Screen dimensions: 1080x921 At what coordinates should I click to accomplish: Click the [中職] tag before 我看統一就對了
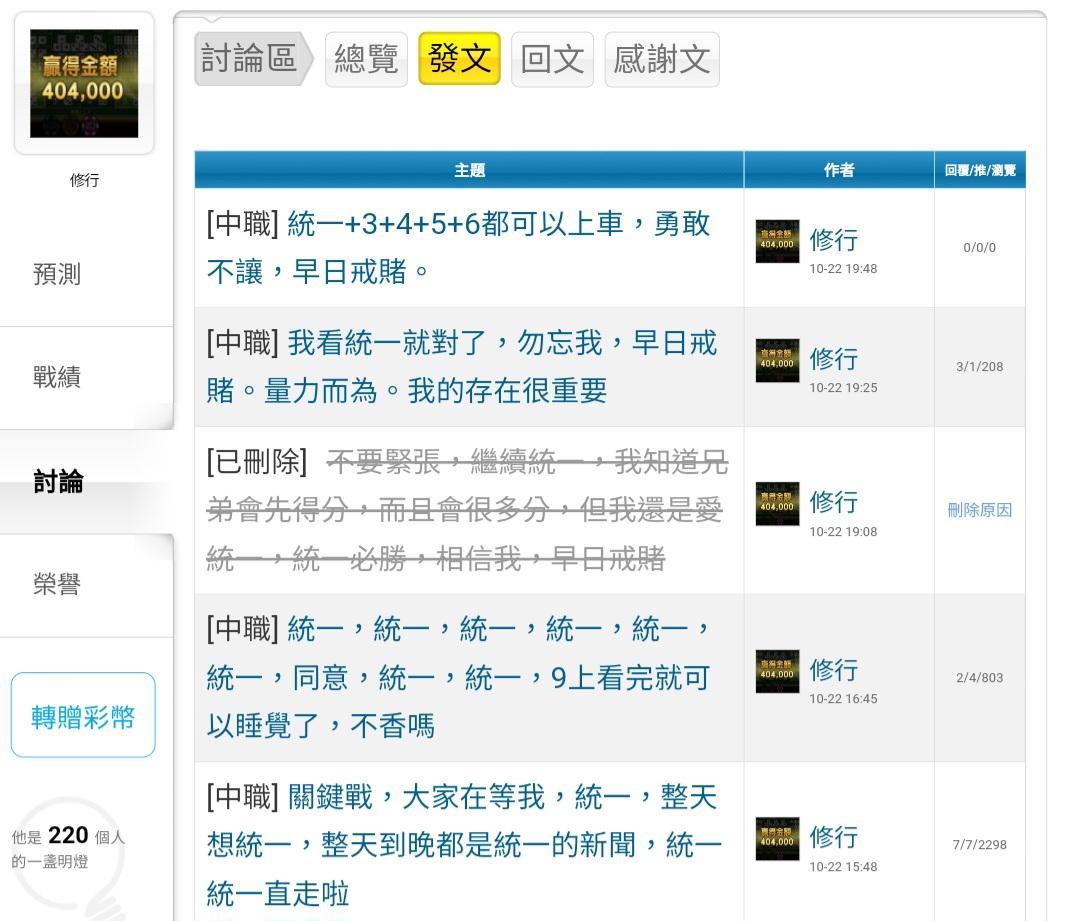coord(242,343)
